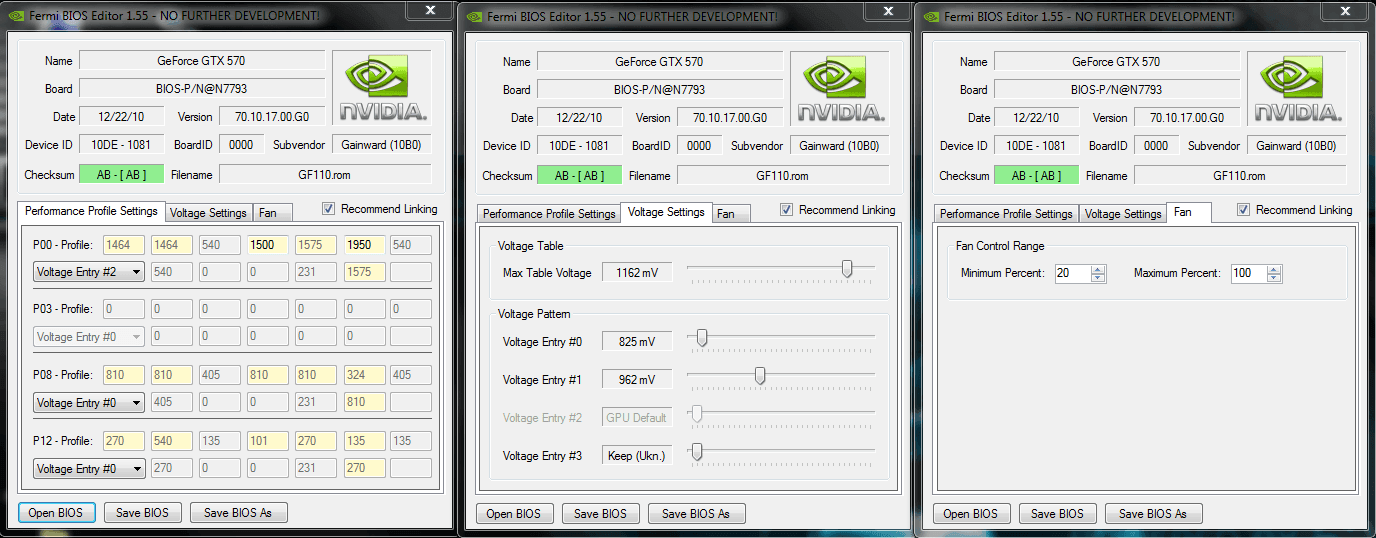Click the Minimum Percent field showing 20
Screen dimensions: 1376x538
pyautogui.click(x=1072, y=273)
